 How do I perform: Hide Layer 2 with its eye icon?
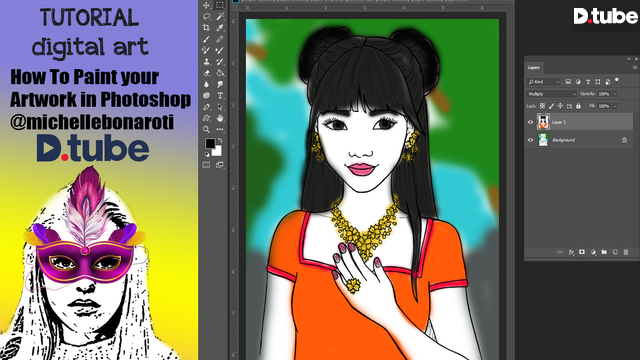(x=531, y=122)
